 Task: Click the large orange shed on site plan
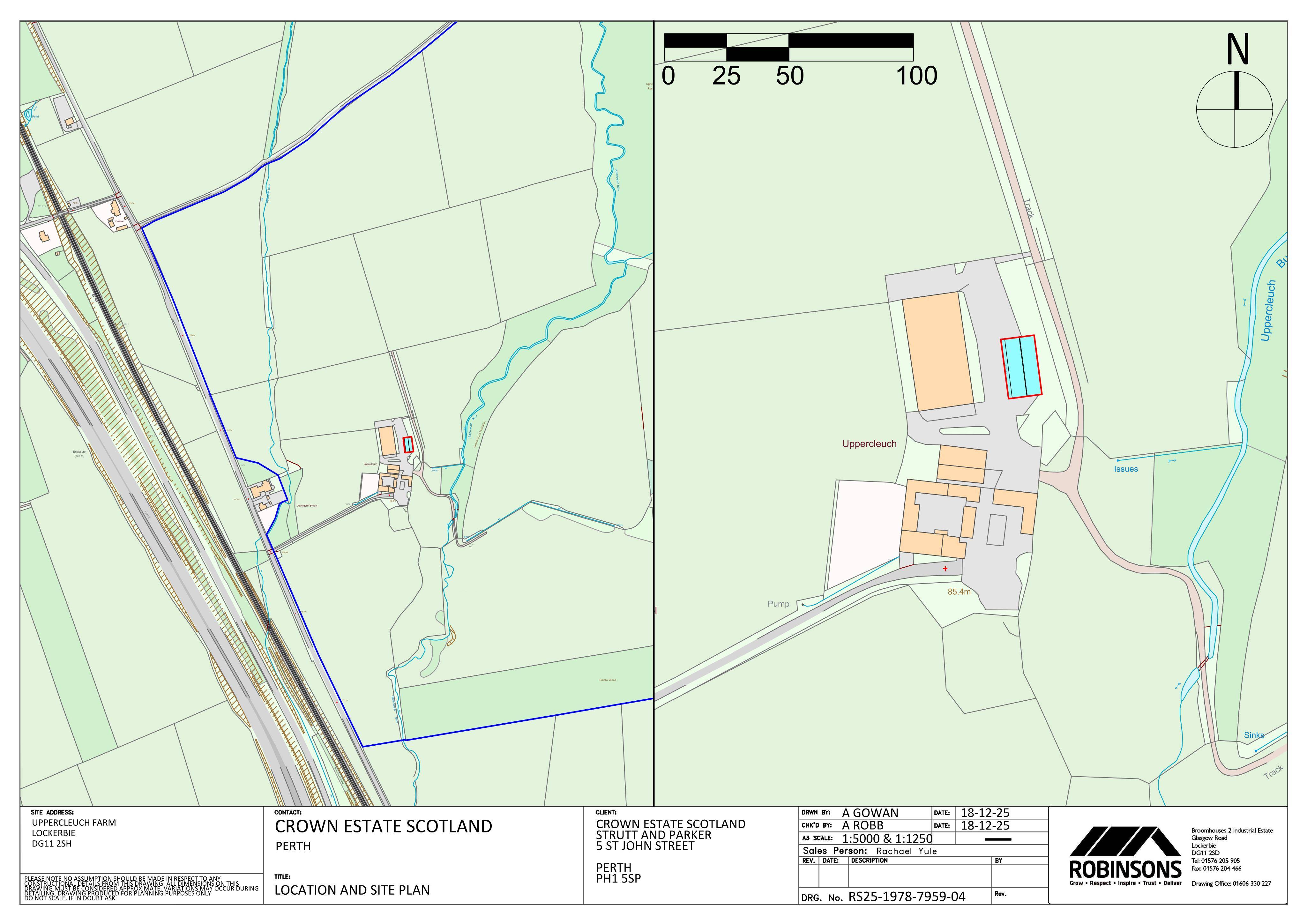point(938,351)
